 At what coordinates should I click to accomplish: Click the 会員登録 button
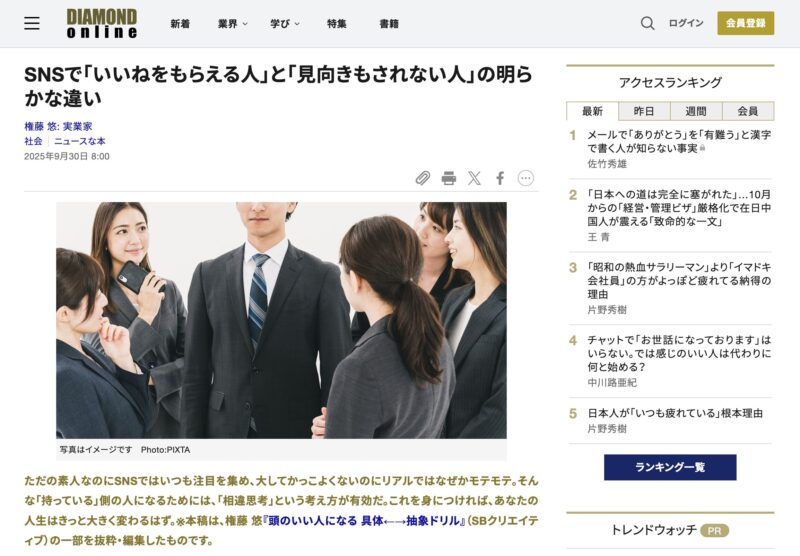[745, 23]
